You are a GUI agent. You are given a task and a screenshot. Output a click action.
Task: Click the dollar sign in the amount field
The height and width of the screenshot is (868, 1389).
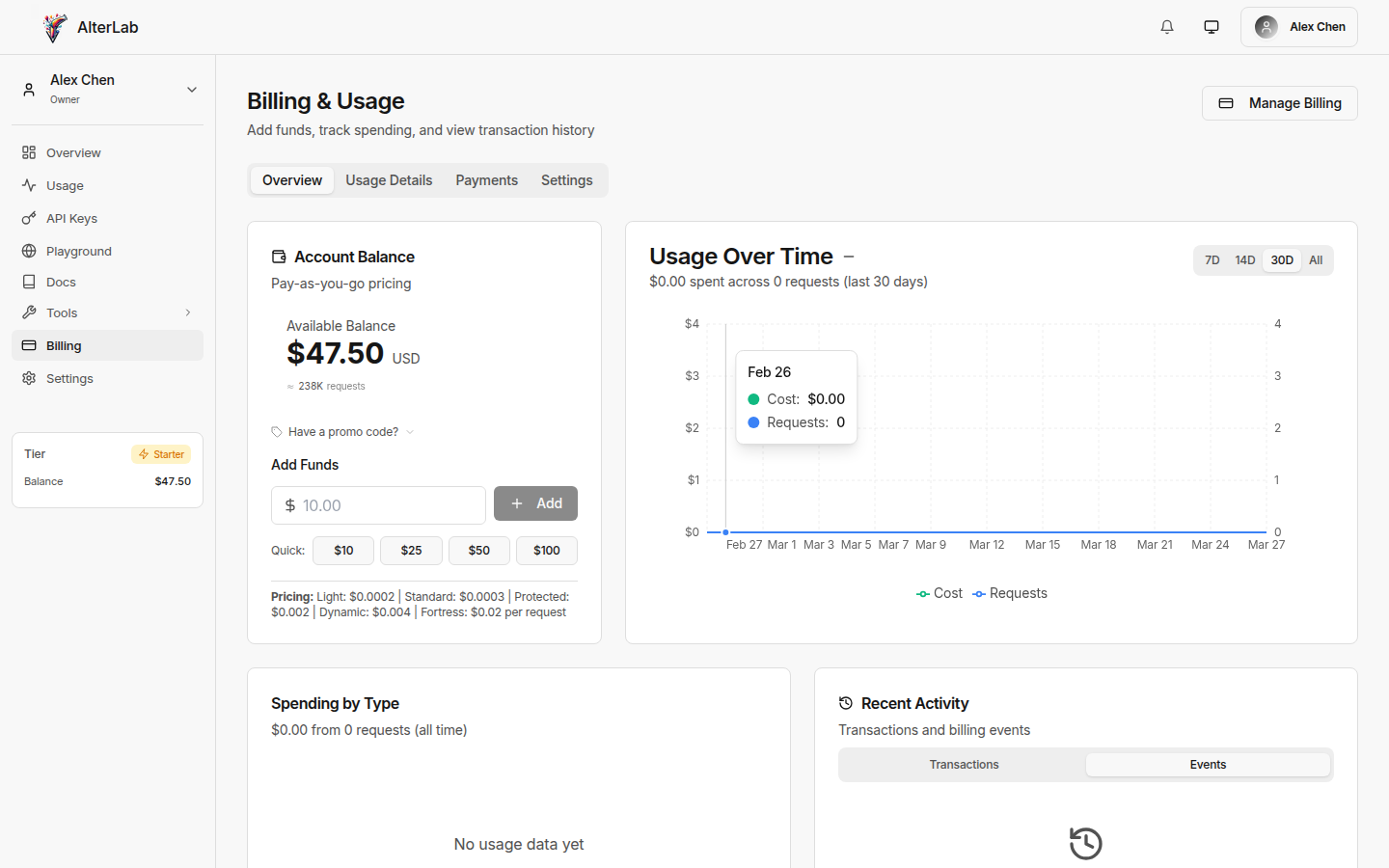pos(289,505)
